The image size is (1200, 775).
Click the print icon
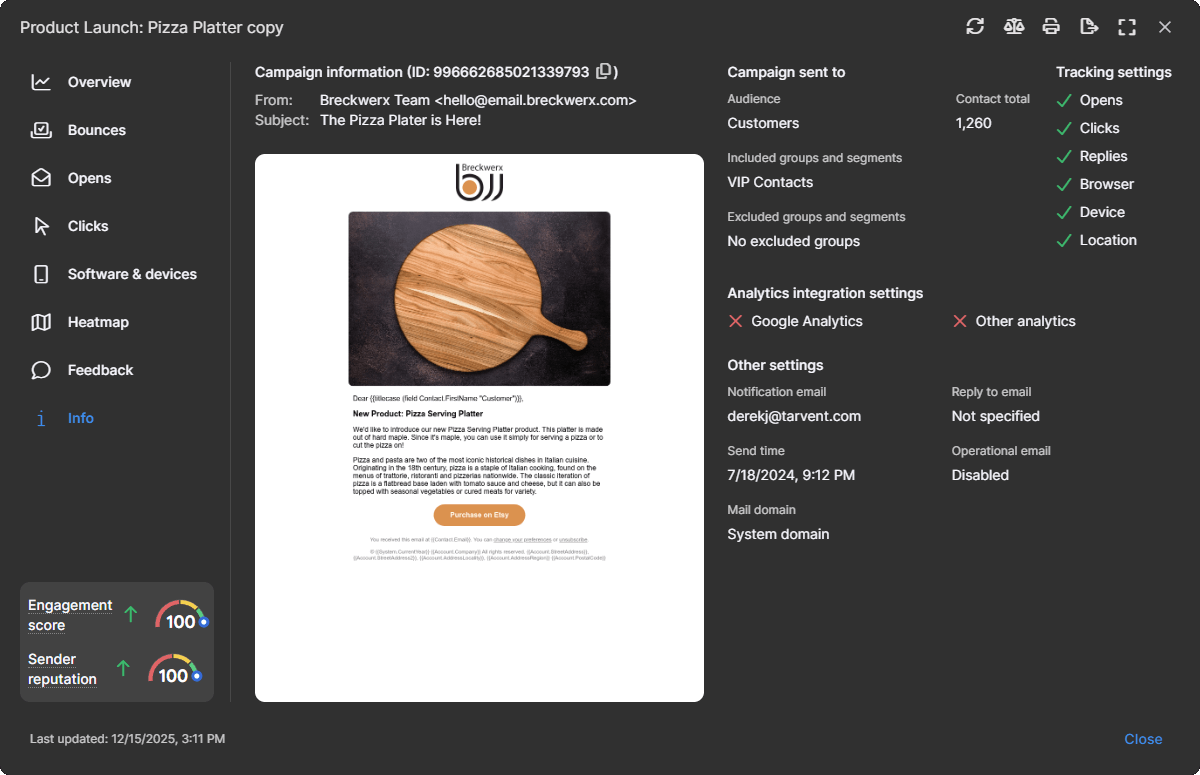pos(1051,27)
